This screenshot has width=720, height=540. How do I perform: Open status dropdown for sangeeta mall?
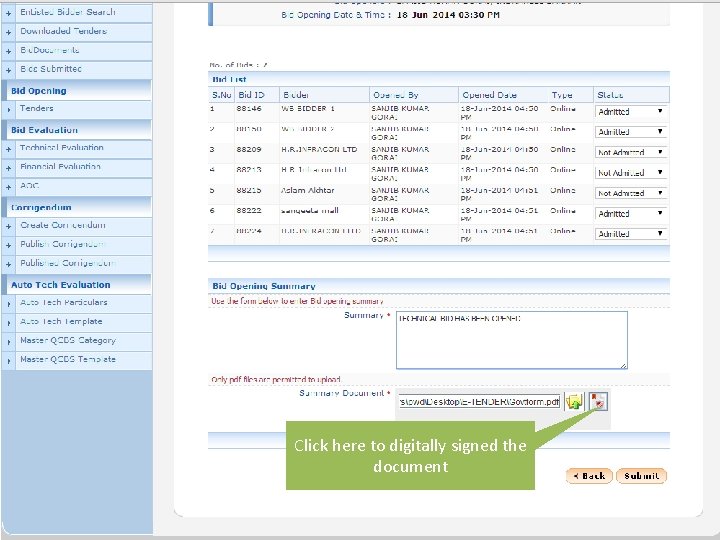(630, 214)
